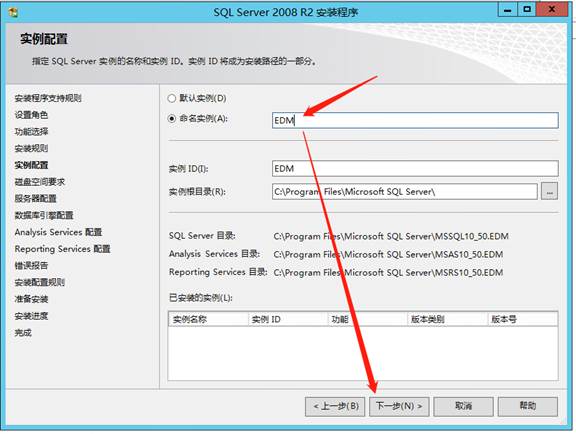Click the 实例 ID(I) input field
Viewport: 576px width, 434px height.
tap(415, 169)
